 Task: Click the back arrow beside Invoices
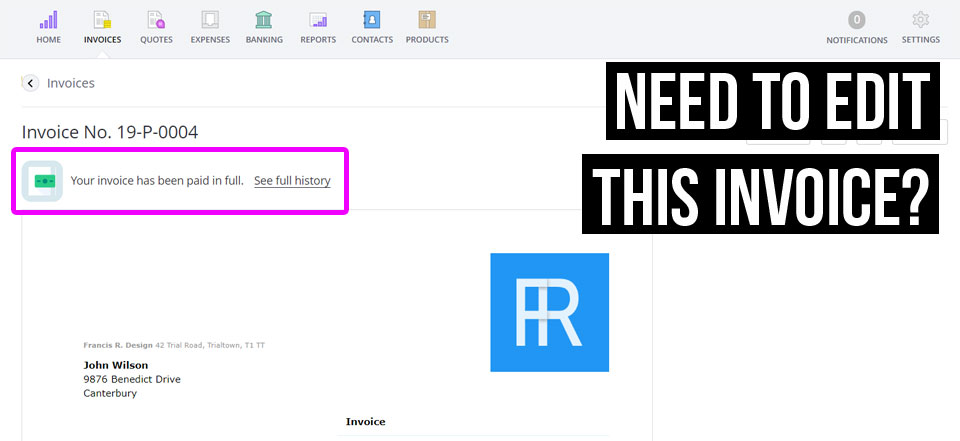[30, 83]
